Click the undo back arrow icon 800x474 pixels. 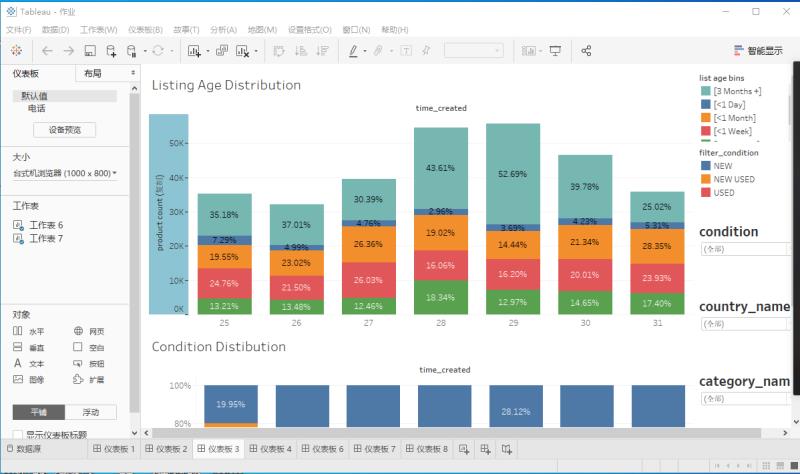point(47,51)
